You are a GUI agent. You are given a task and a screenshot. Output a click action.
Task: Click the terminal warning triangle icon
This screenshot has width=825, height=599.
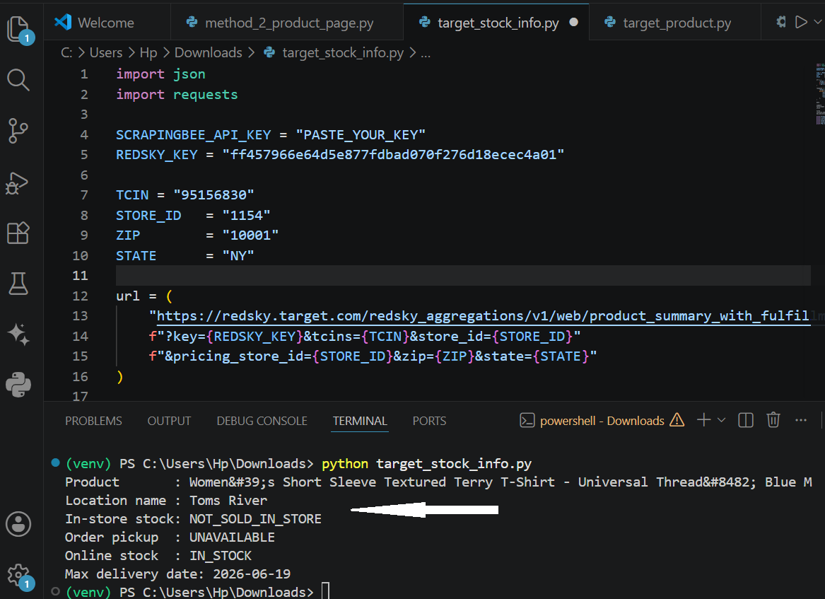tap(677, 420)
